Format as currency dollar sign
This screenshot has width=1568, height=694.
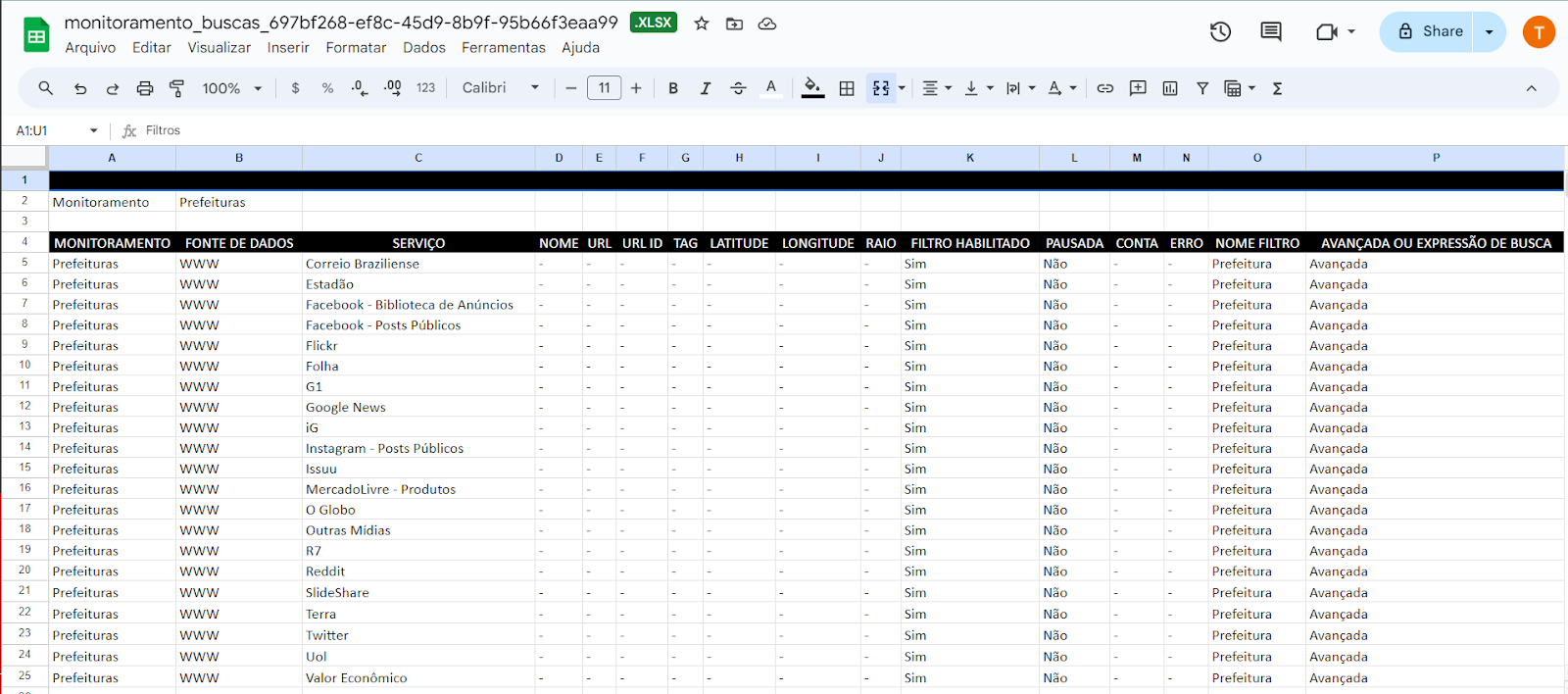coord(295,88)
